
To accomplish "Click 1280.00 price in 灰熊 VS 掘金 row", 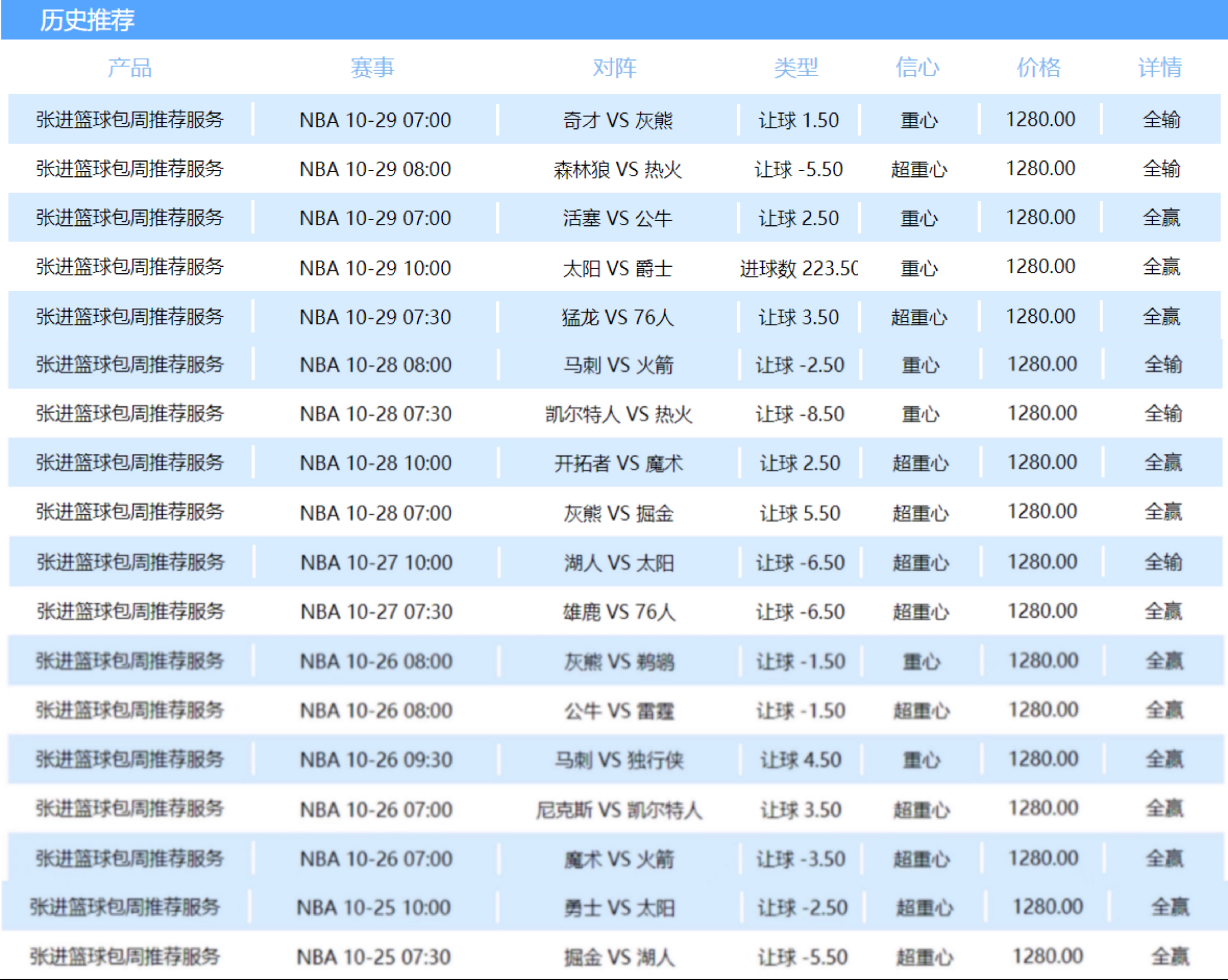I will click(1042, 512).
